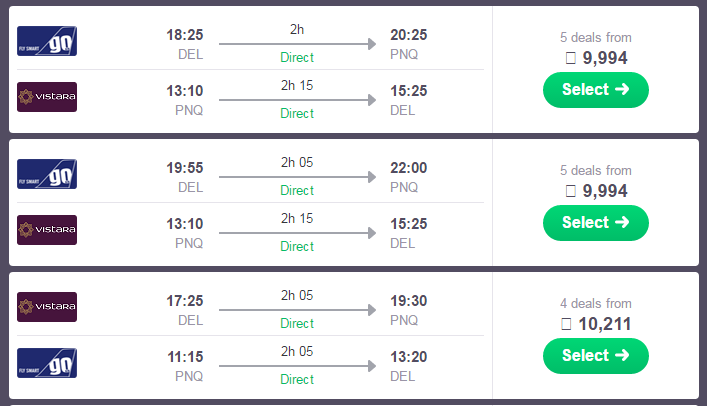Click Vistara logo in the first flight card
The image size is (707, 406).
coord(47,97)
